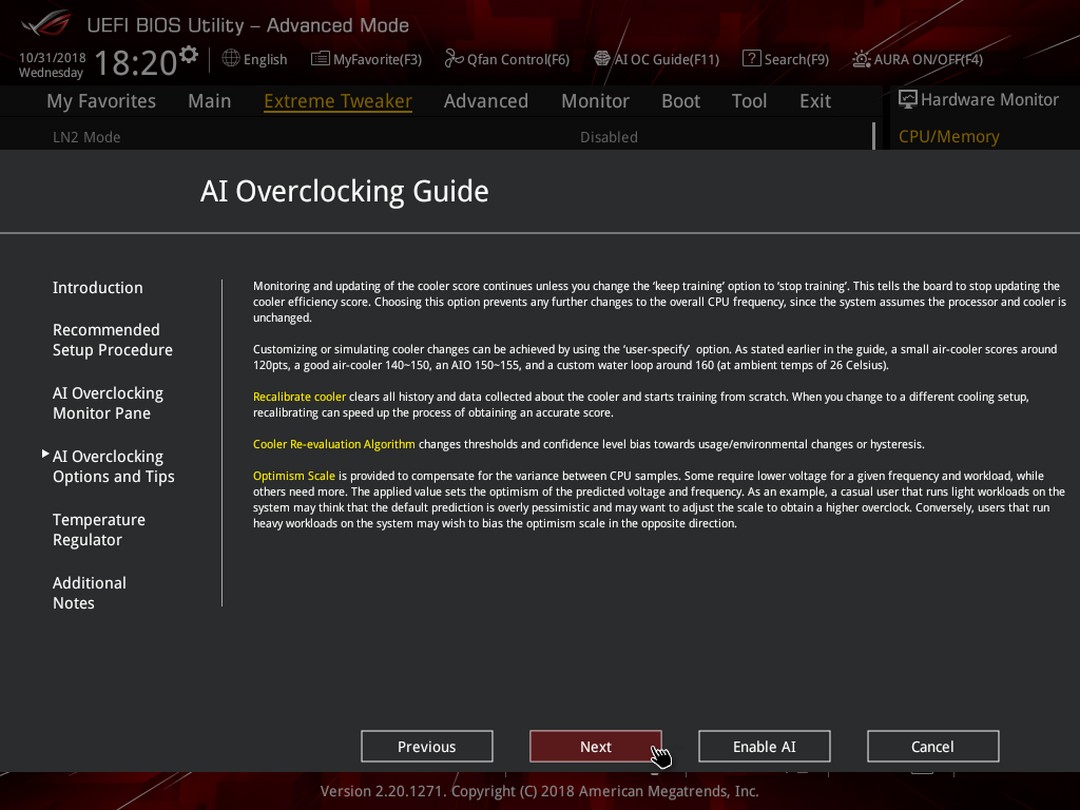Viewport: 1080px width, 810px height.
Task: Click the Optimism Scale highlighted term
Action: pos(294,476)
